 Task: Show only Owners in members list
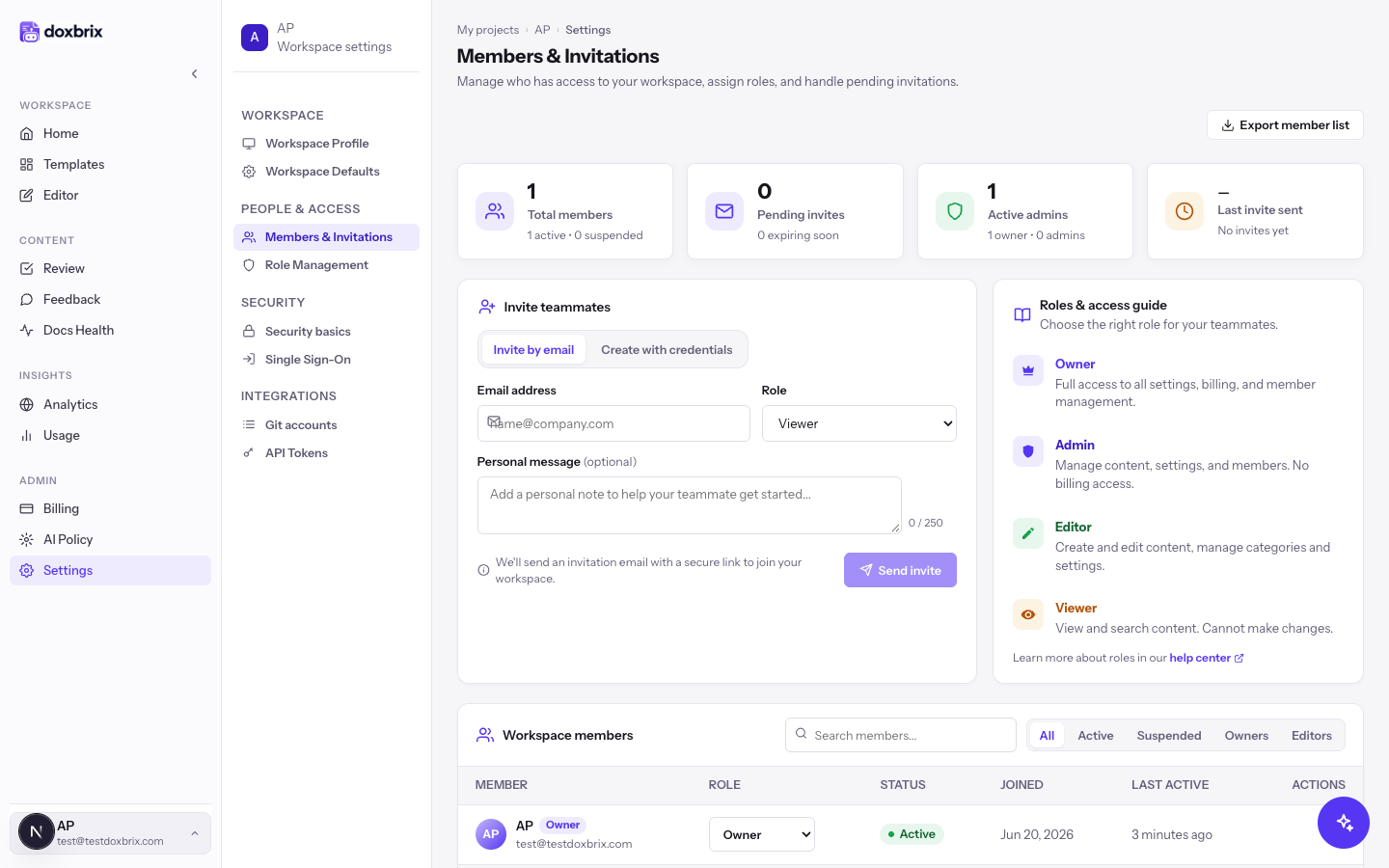[x=1246, y=735]
